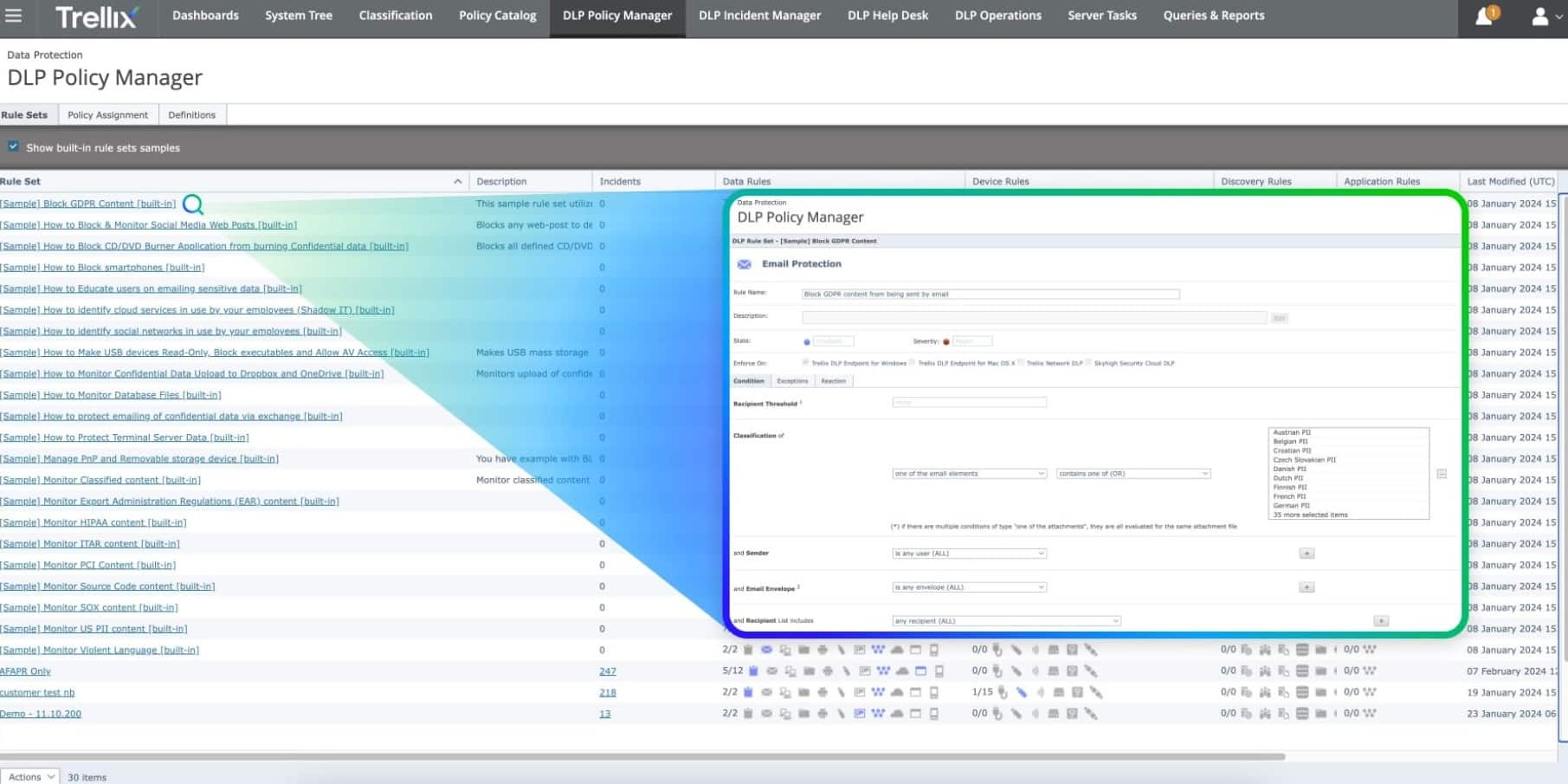This screenshot has width=1568, height=784.
Task: Toggle Trellix DLP Endpoint for Mac OS X checkbox
Action: point(912,362)
